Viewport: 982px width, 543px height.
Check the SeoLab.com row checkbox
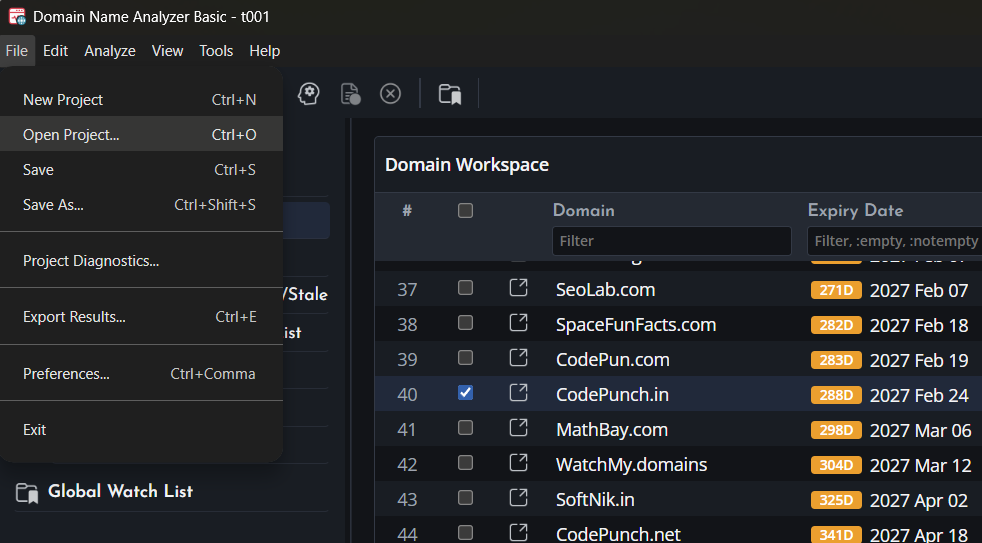point(465,287)
